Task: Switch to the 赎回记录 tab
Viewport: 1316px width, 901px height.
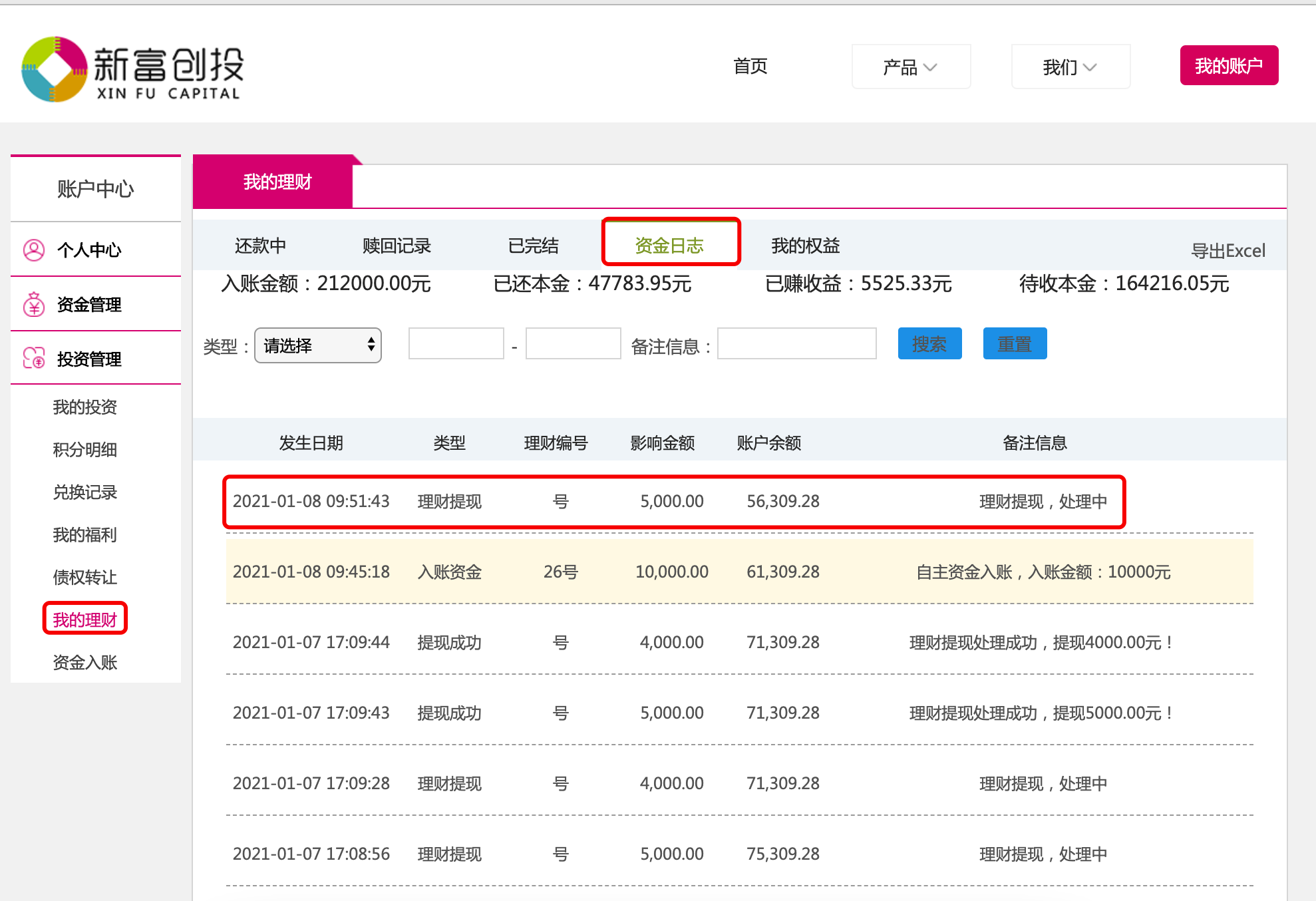Action: coord(397,246)
